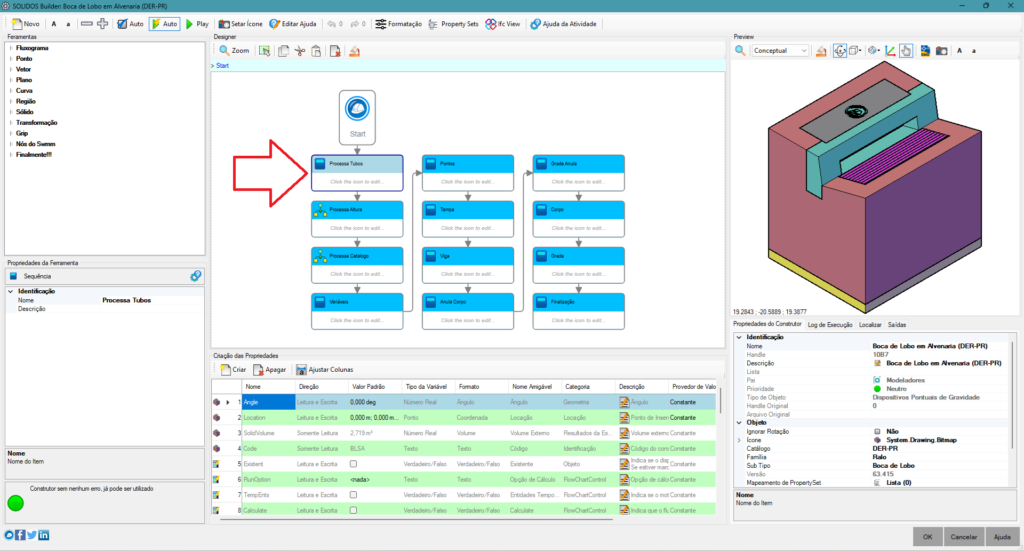Click the green status indicator circle
Image resolution: width=1024 pixels, height=551 pixels.
16,501
